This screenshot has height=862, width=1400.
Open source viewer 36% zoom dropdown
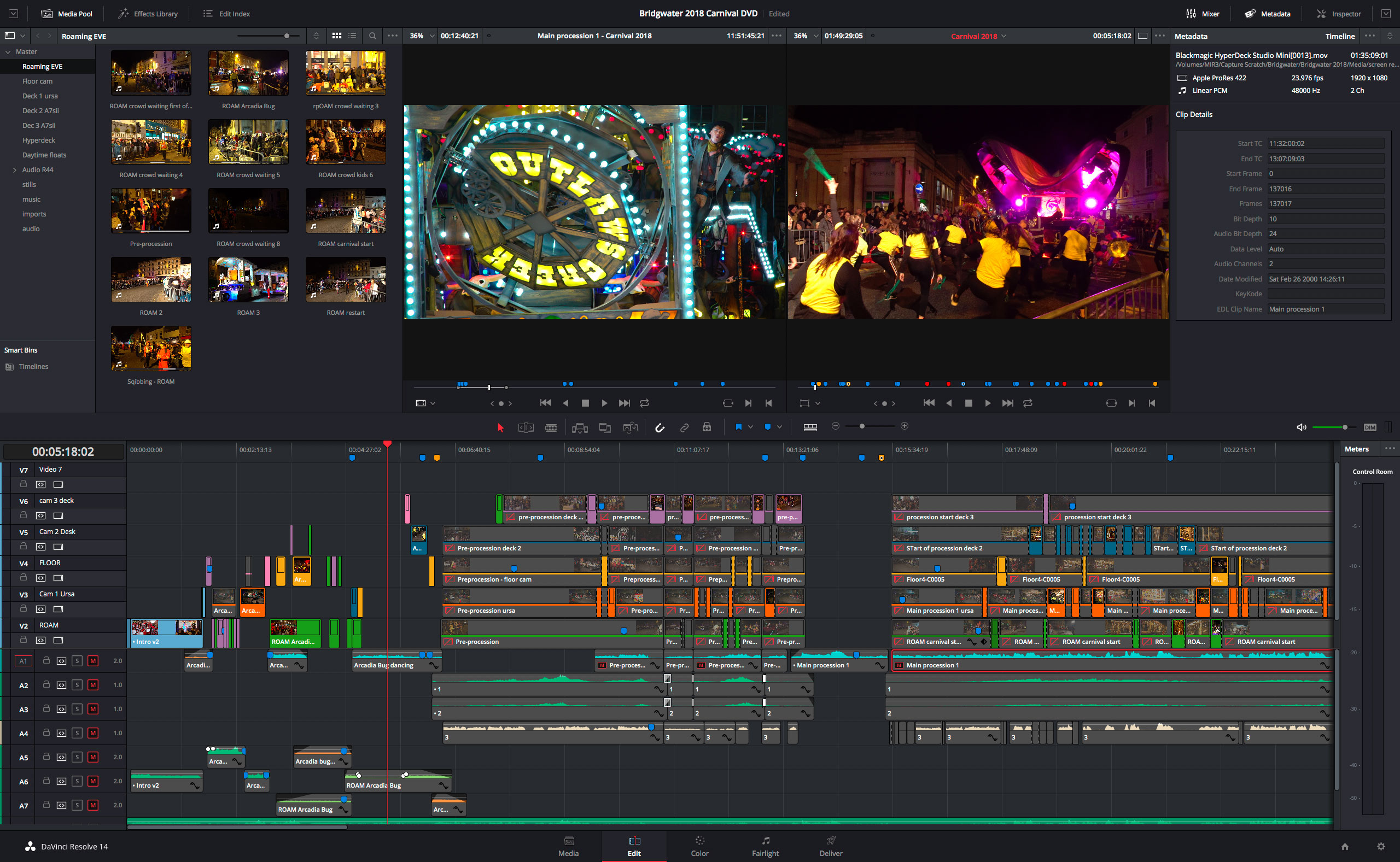click(x=431, y=36)
